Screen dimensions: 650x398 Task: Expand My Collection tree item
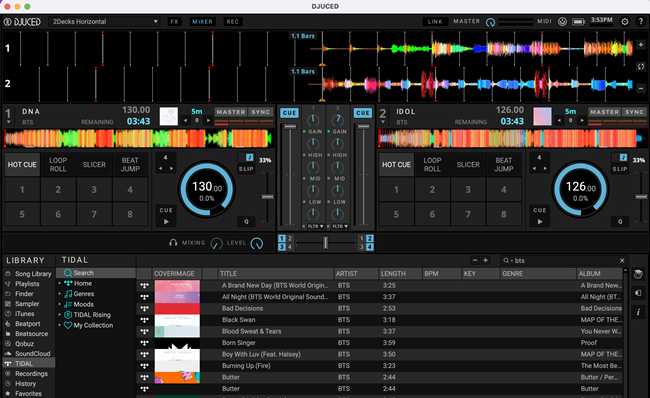pos(60,325)
